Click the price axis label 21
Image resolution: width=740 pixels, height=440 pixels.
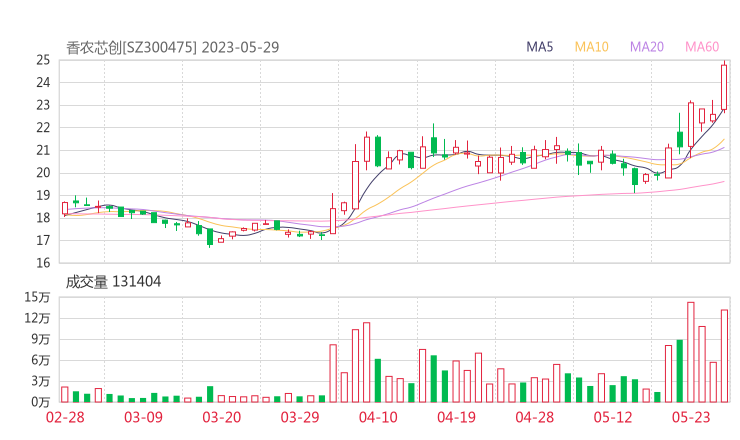point(43,151)
